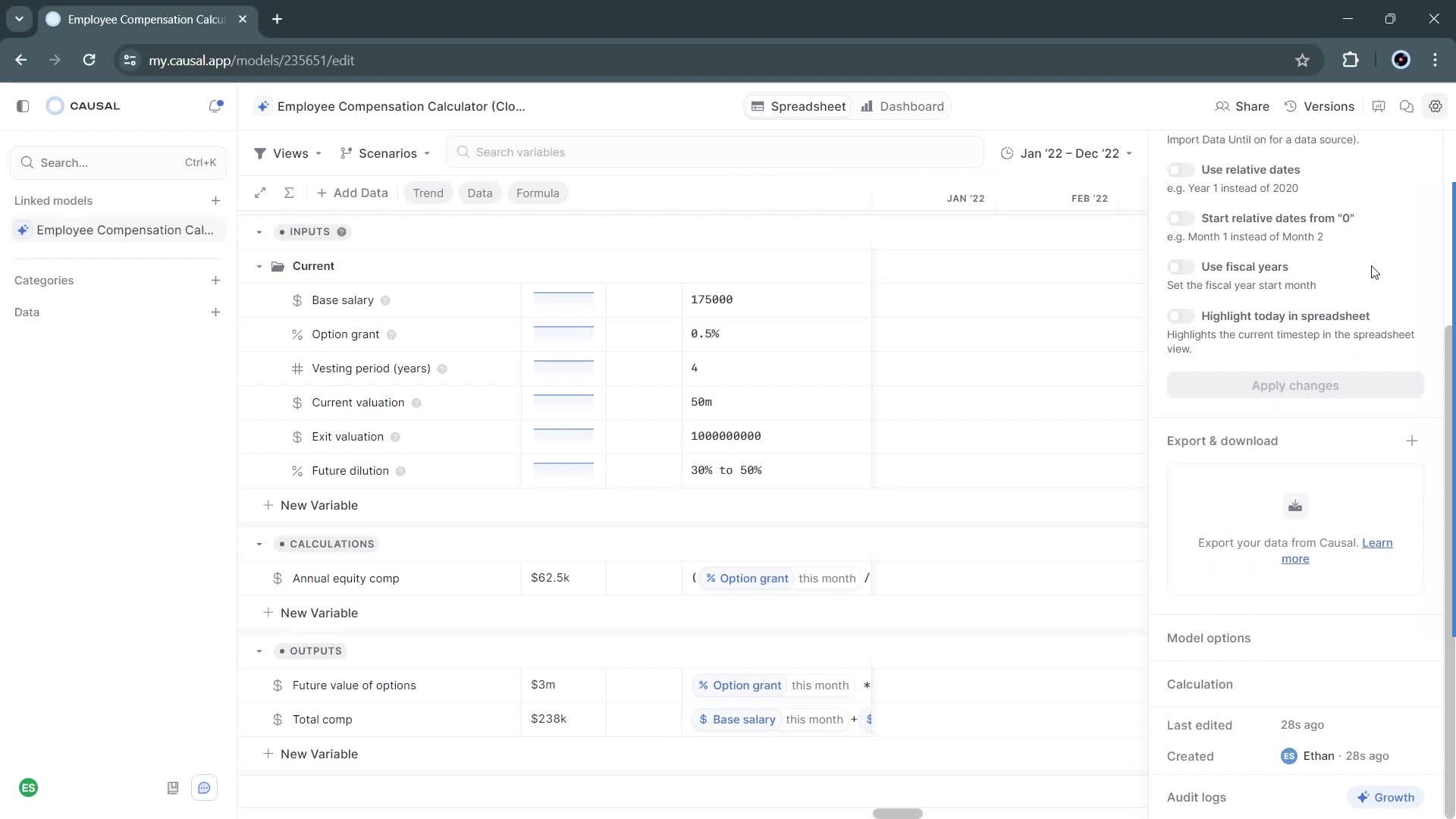Screen dimensions: 1456x819
Task: Select Employee Compensation Cal... linked model
Action: (118, 230)
